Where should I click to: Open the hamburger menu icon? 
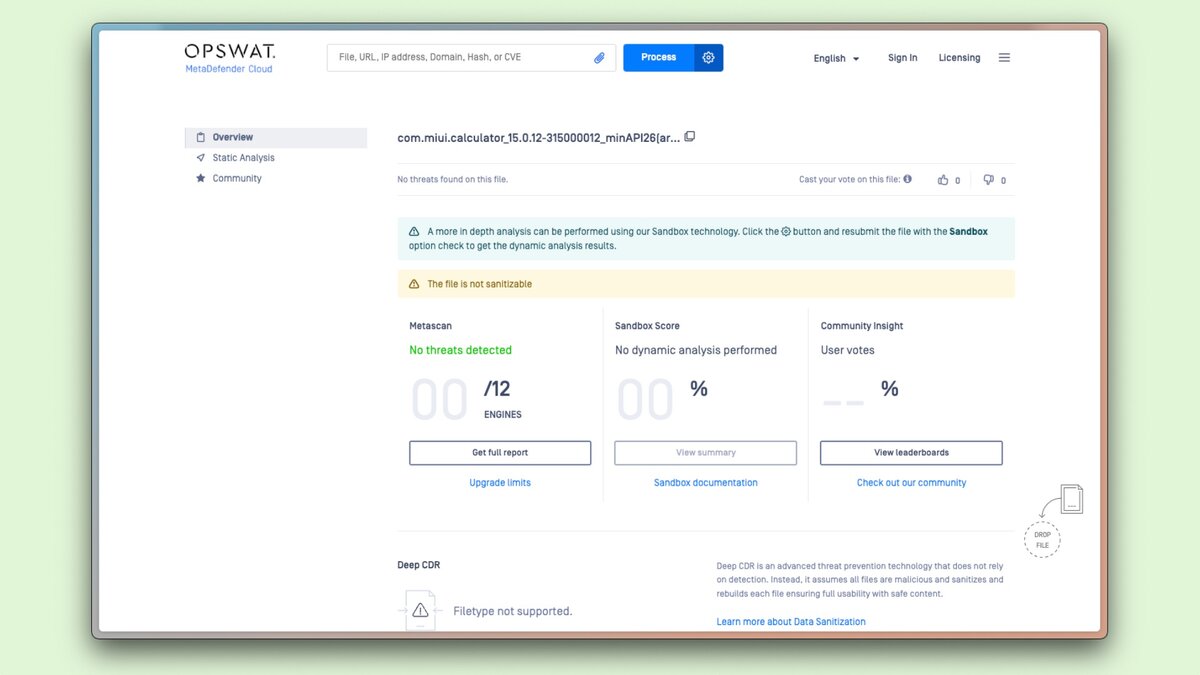click(1004, 58)
